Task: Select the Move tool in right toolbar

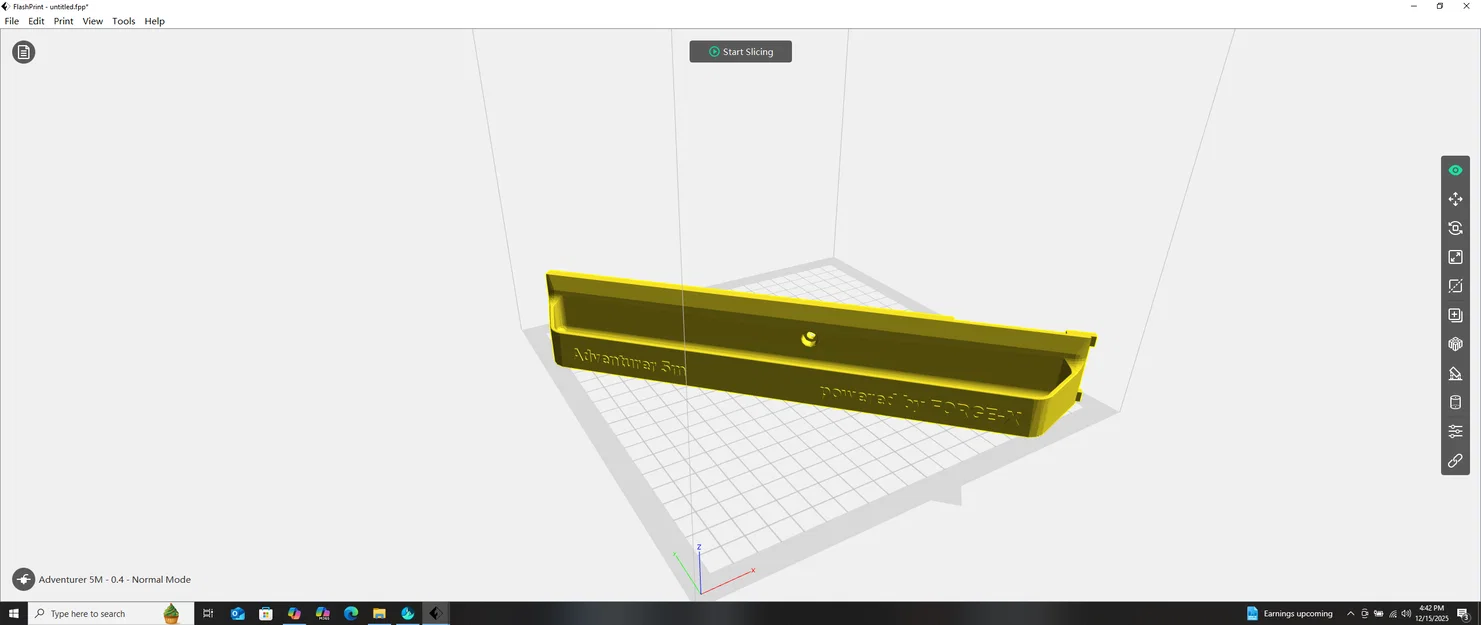Action: [x=1455, y=199]
